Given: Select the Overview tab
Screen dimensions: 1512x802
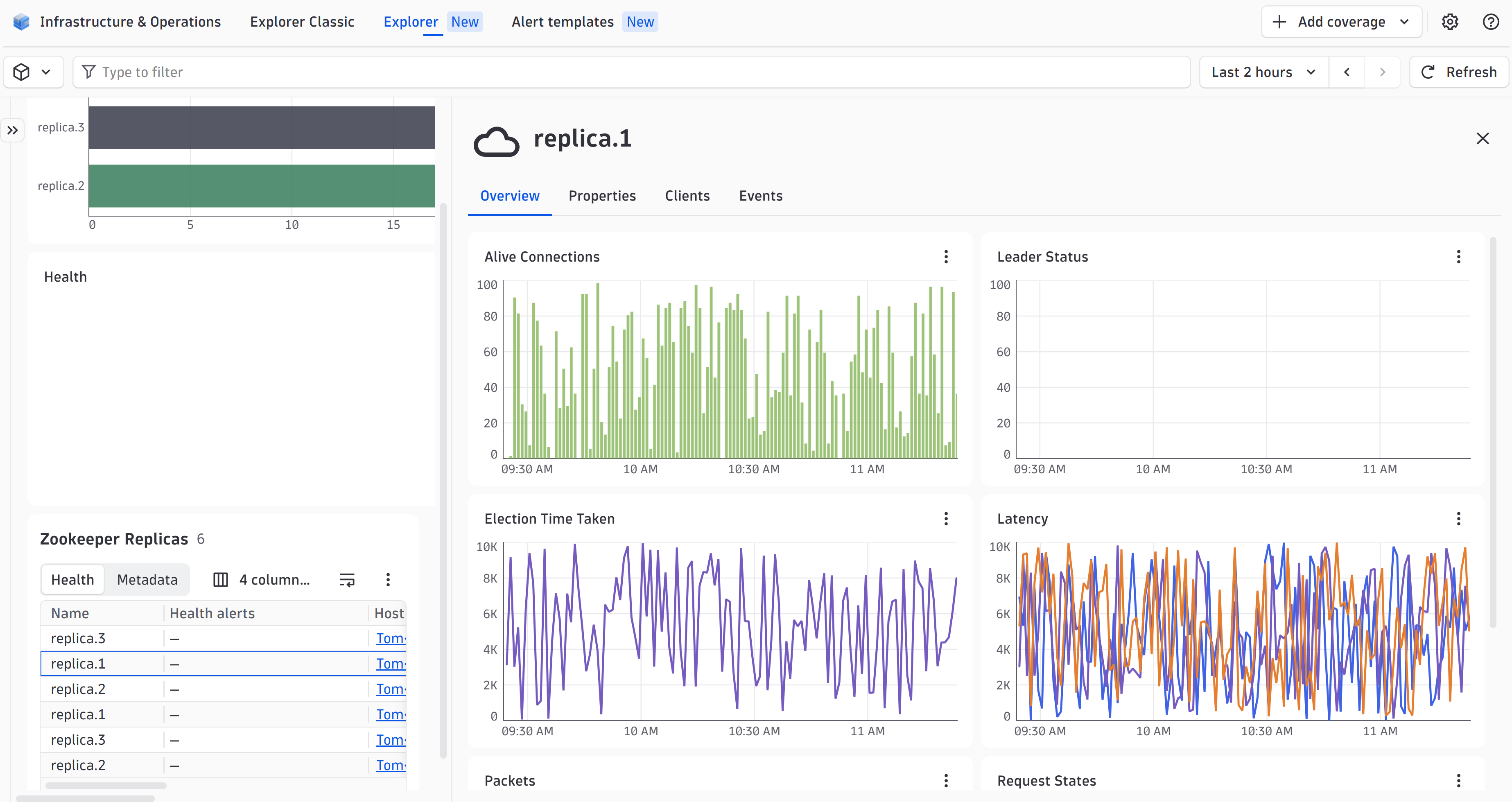Looking at the screenshot, I should point(509,196).
